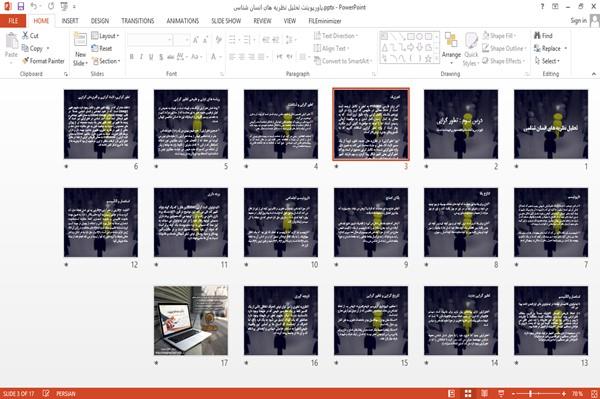
Task: Switch to Slide Sorter view in status bar
Action: point(468,394)
